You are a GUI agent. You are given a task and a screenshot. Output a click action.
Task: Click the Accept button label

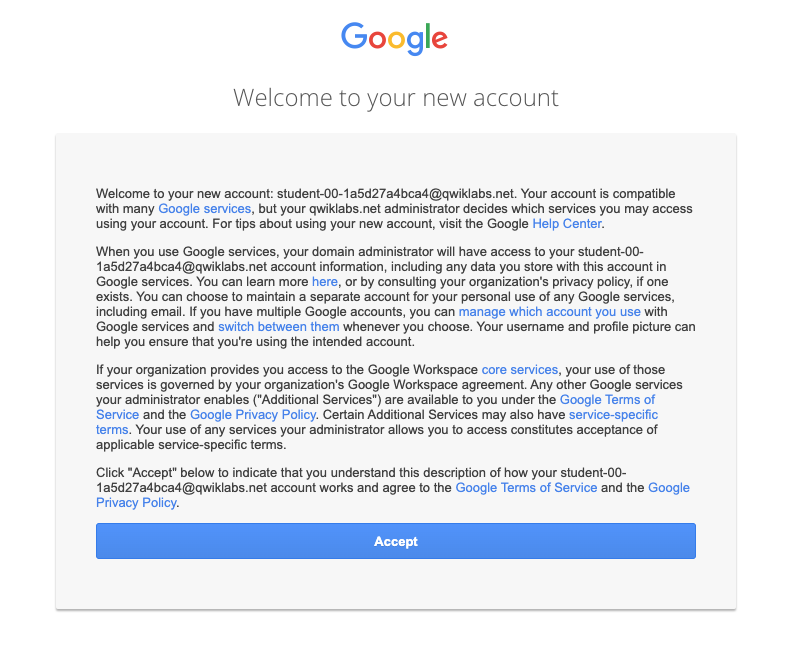pyautogui.click(x=396, y=540)
